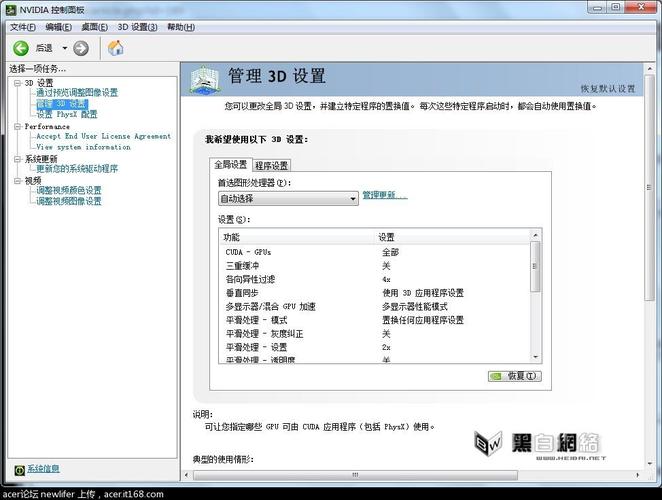Switch to the 程序设置 tab
Image resolution: width=662 pixels, height=500 pixels.
[271, 166]
